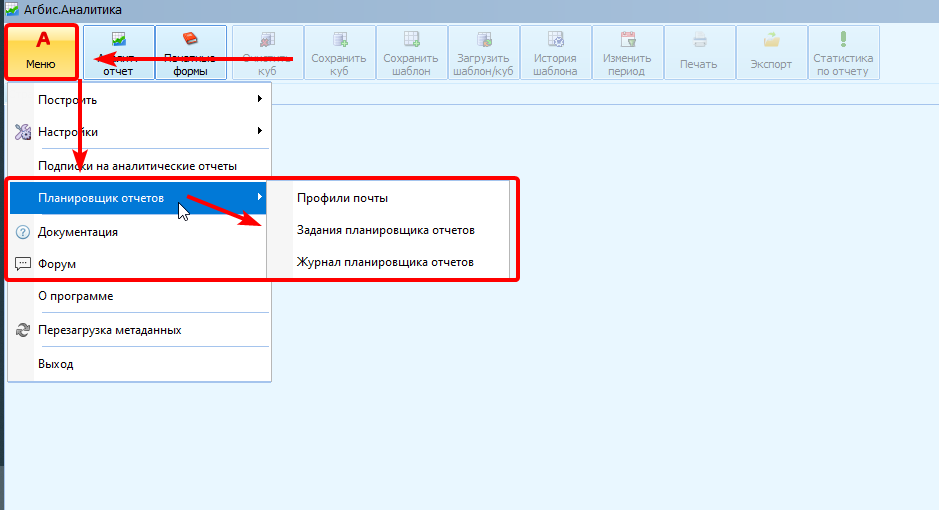Select Планировщик отчетов menu item
The height and width of the screenshot is (510, 939).
[138, 198]
